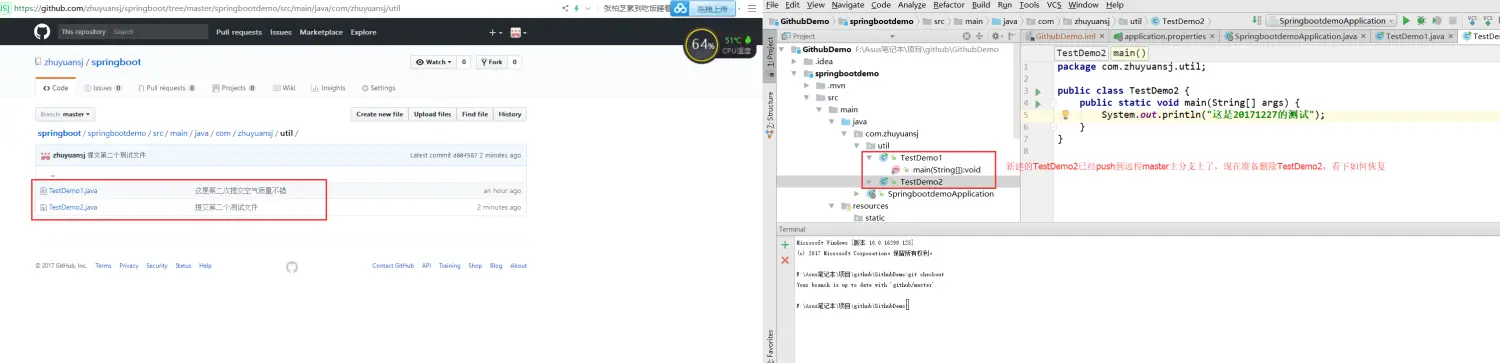Click the 64% CPU gauge widget

(x=702, y=45)
